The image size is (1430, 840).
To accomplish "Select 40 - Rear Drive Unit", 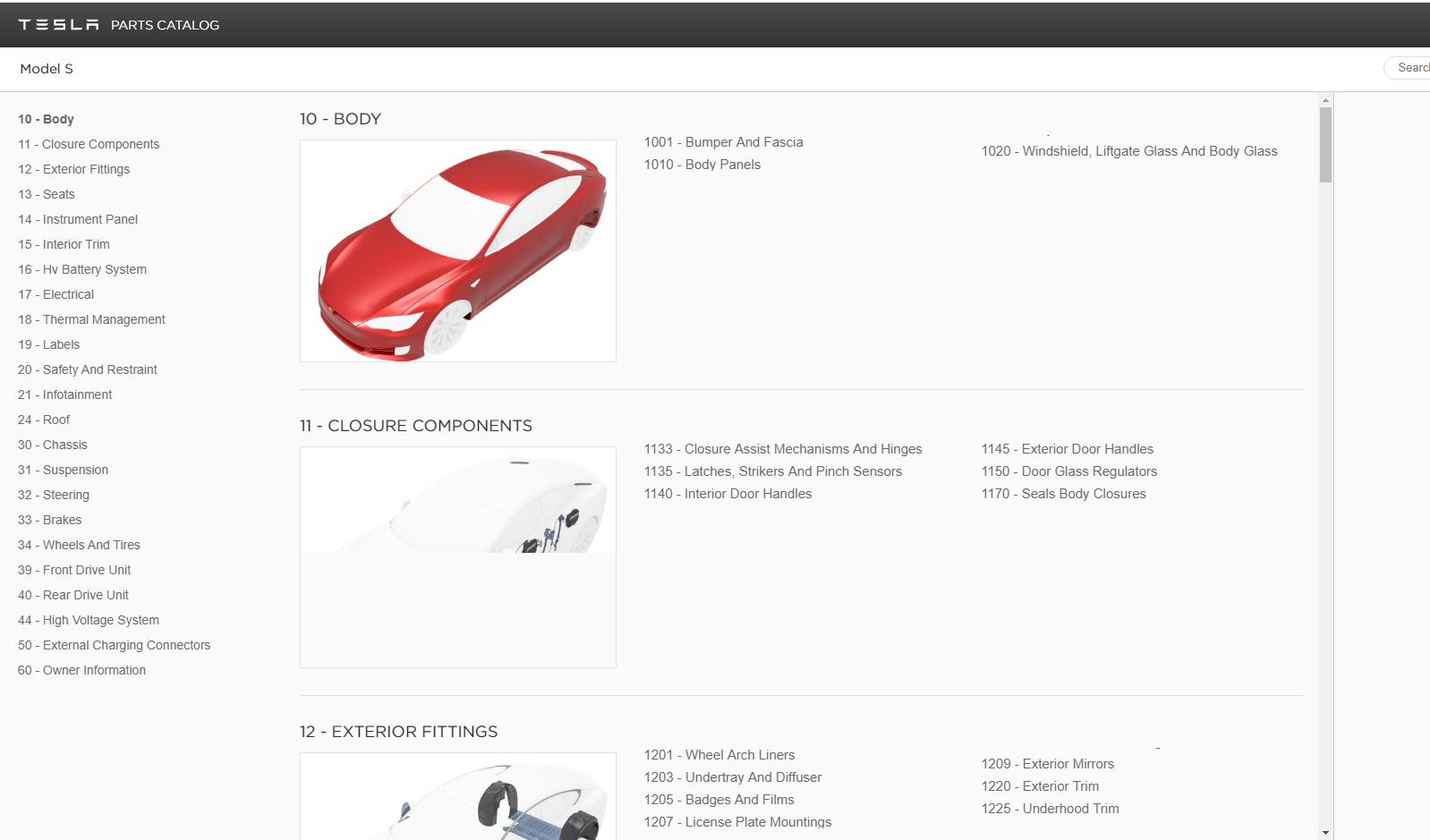I will coord(73,595).
